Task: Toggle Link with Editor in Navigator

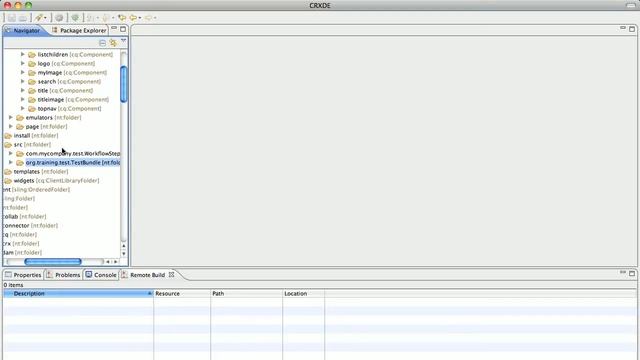Action: [x=113, y=42]
